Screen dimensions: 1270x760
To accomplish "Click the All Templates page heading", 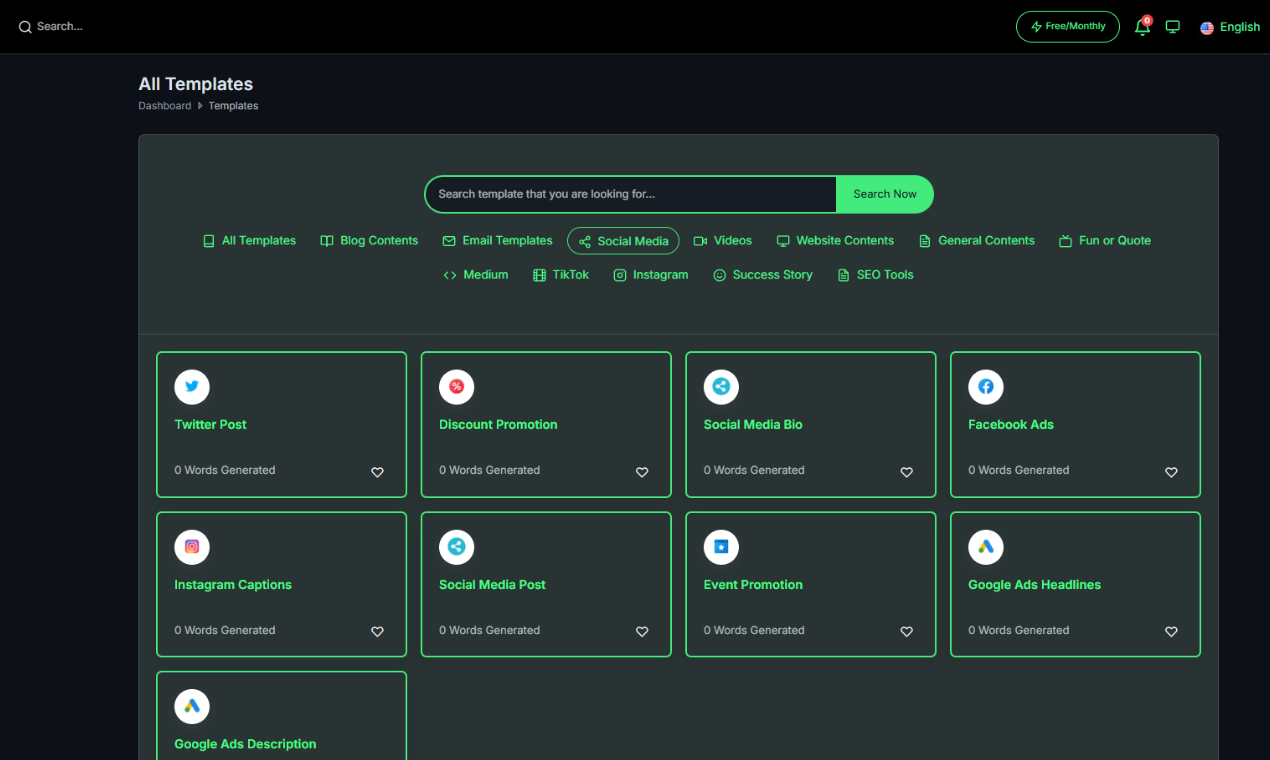I will click(x=195, y=84).
